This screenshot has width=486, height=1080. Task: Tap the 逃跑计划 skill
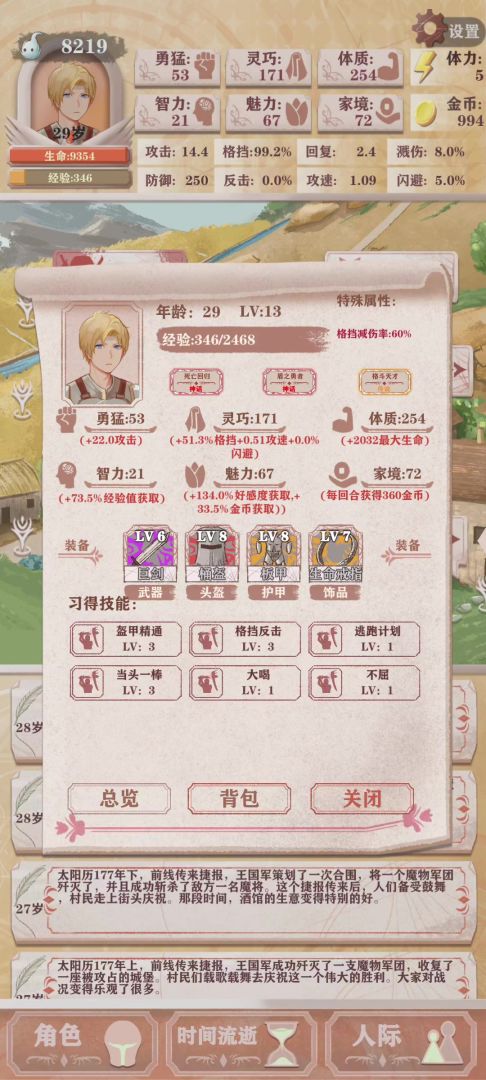pyautogui.click(x=364, y=638)
